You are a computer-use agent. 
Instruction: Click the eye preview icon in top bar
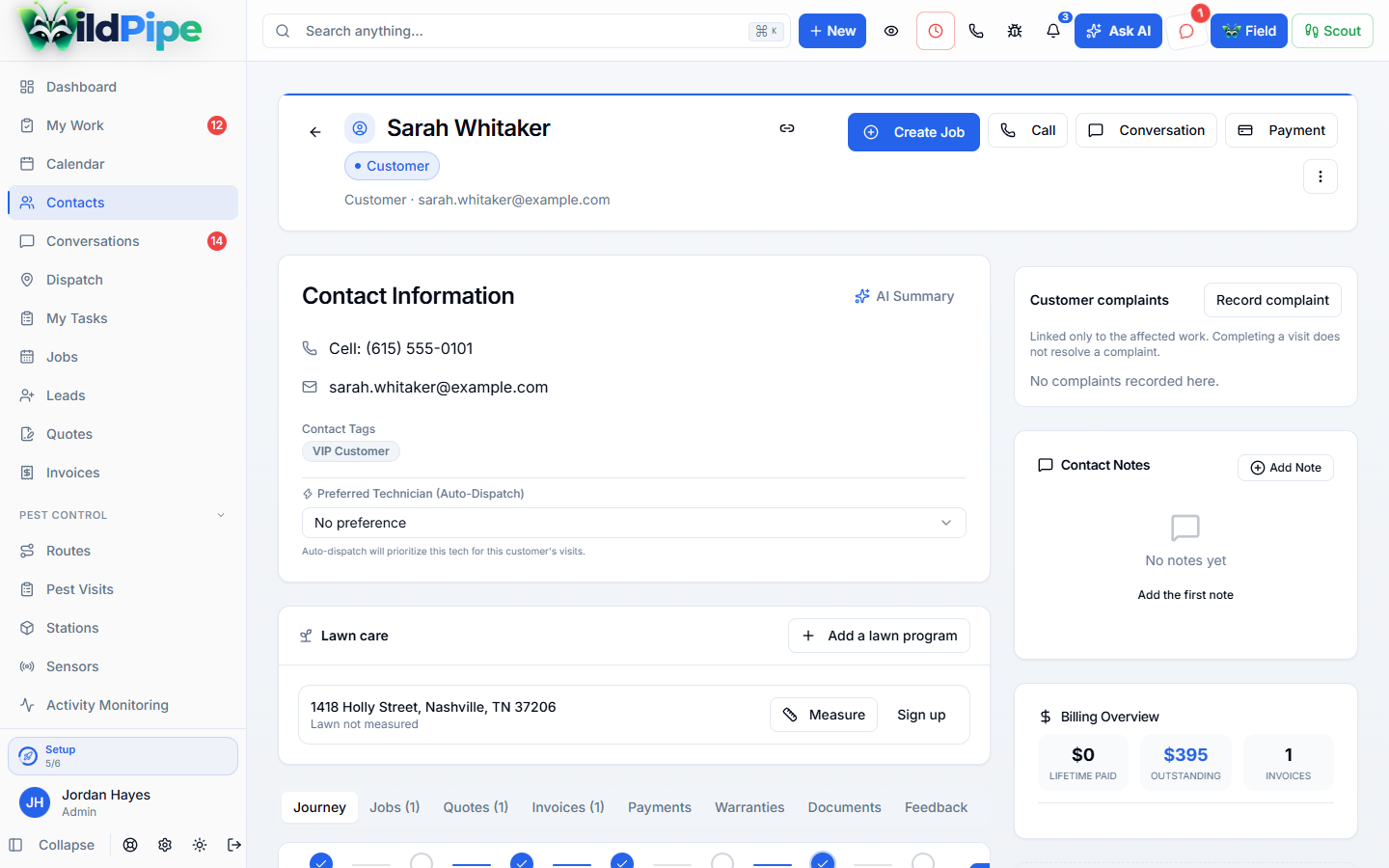[891, 31]
